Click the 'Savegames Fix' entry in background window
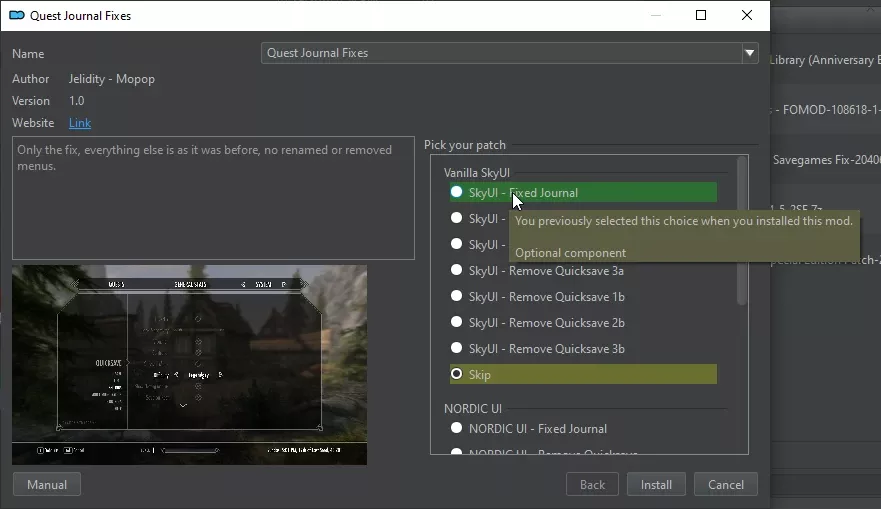This screenshot has height=509, width=881. [x=826, y=160]
